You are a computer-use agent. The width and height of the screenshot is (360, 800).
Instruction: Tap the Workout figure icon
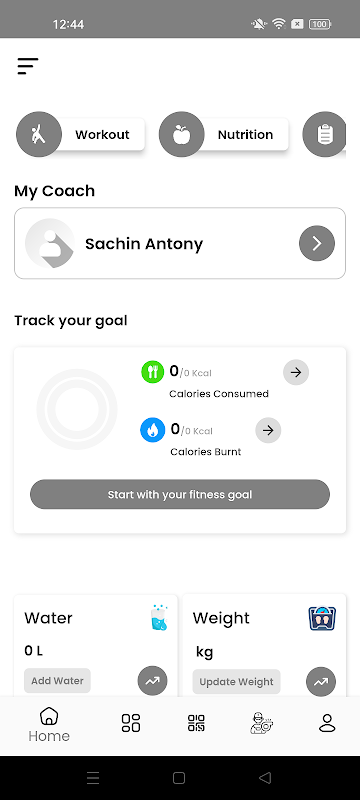coord(39,134)
